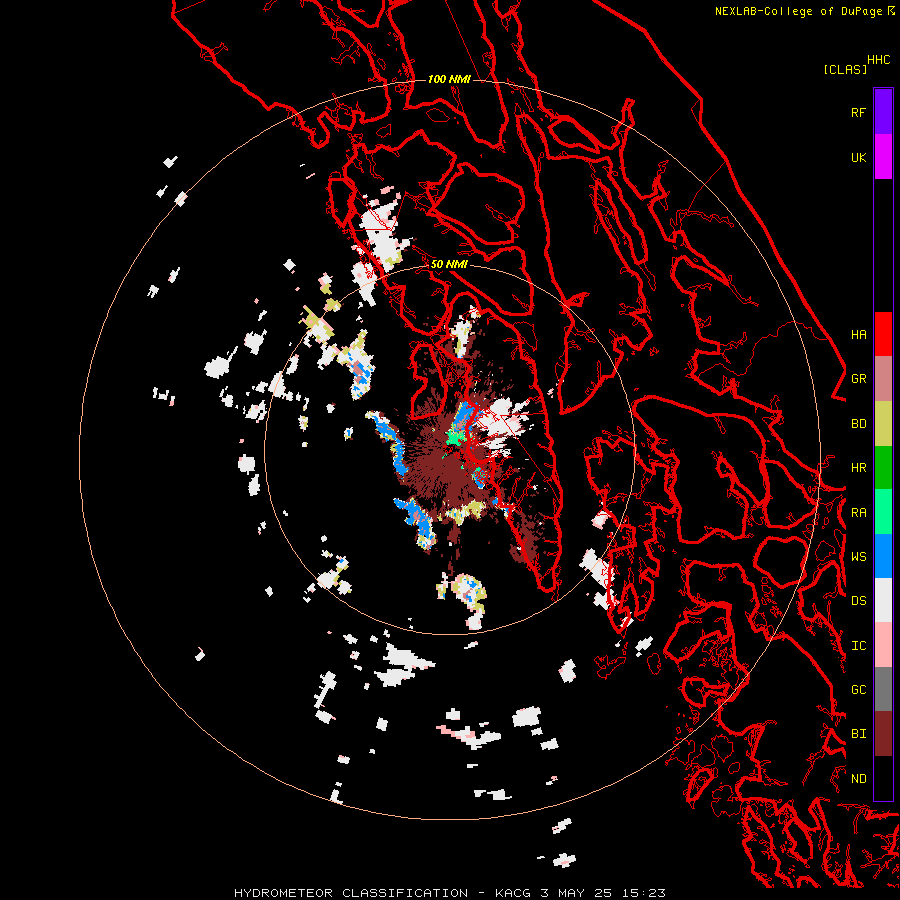Click the BI legend label
This screenshot has height=900, width=900.
[858, 734]
